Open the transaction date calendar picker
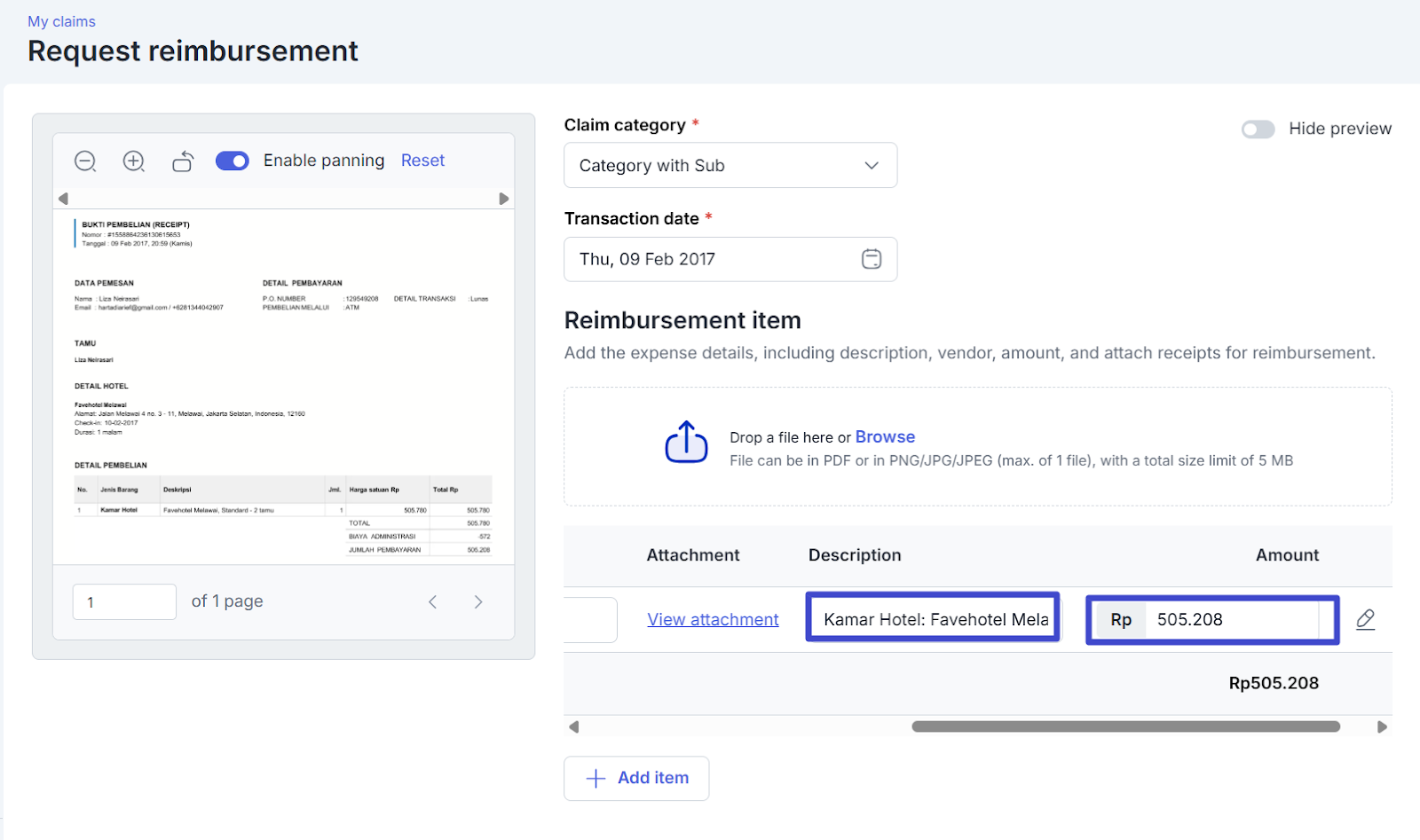This screenshot has height=840, width=1420. click(x=871, y=259)
